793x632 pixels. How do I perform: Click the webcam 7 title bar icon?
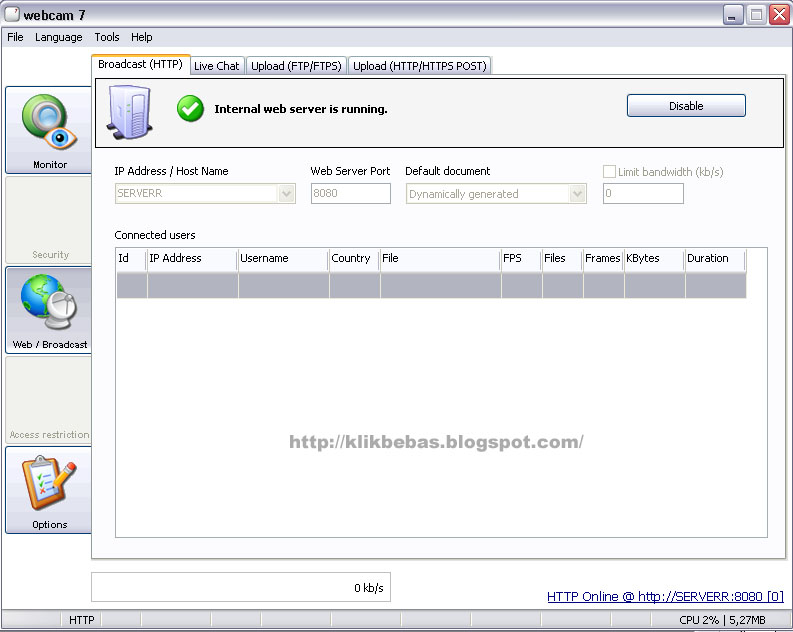coord(12,14)
